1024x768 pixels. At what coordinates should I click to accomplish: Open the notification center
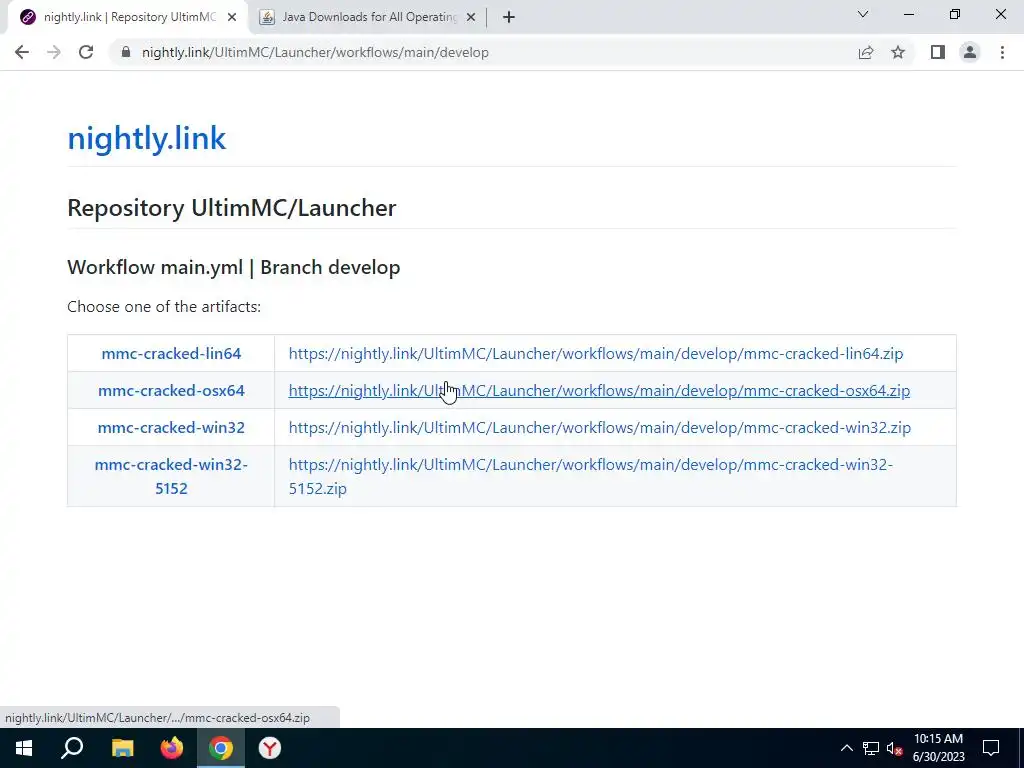coord(991,748)
